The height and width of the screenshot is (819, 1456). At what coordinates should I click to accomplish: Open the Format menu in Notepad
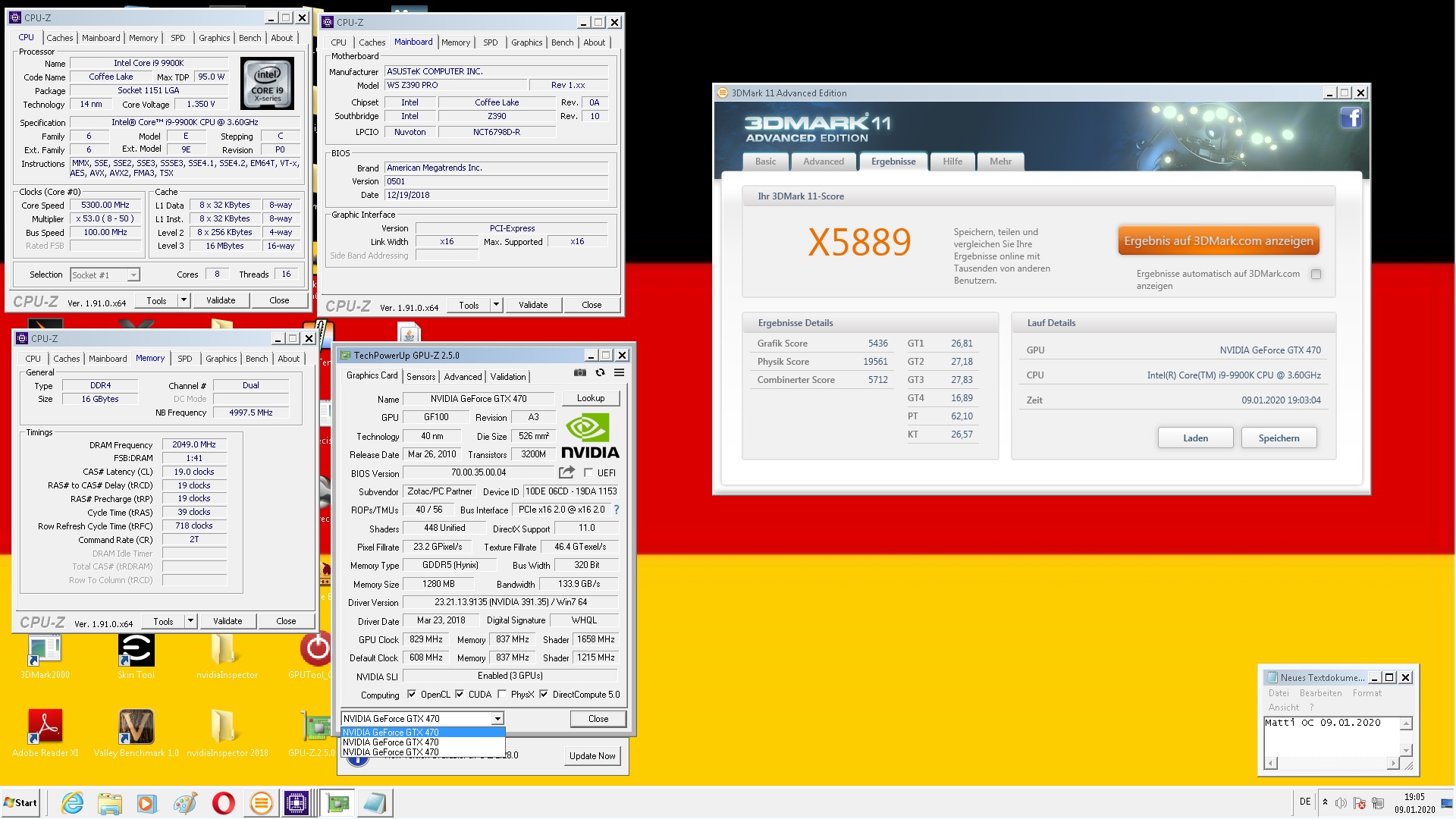1367,693
